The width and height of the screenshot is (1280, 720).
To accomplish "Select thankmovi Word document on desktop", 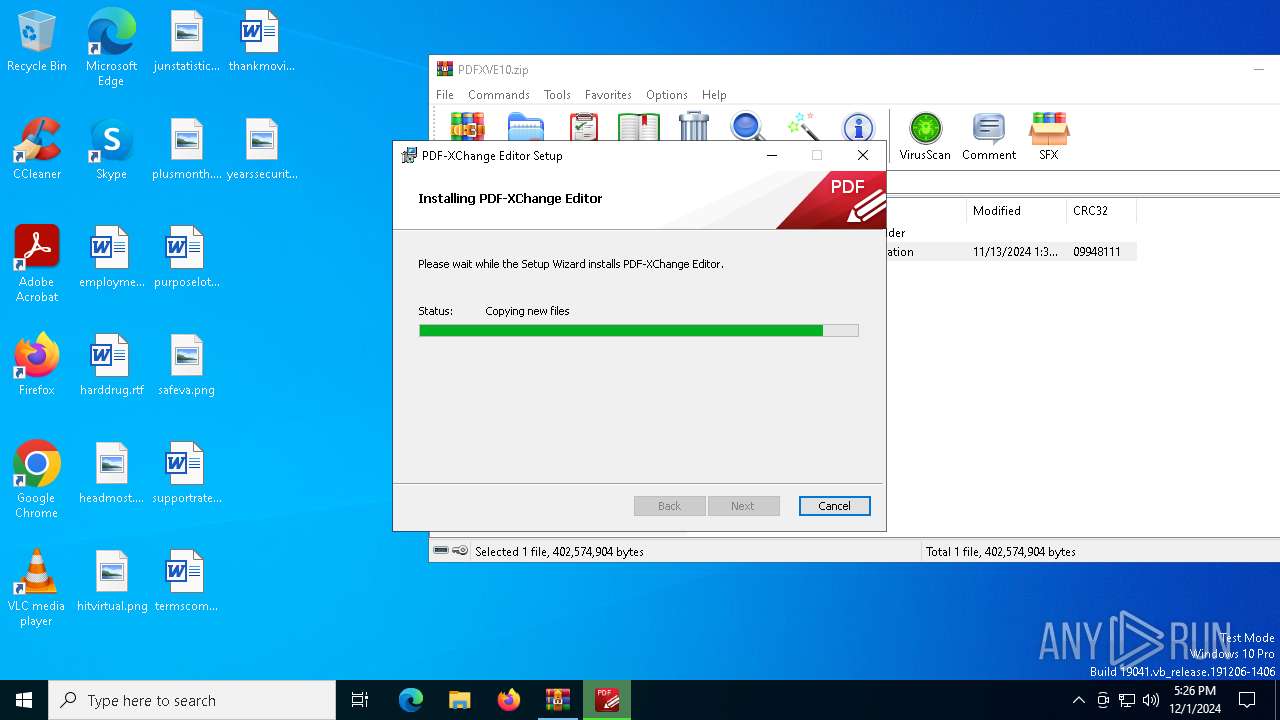I will [x=261, y=41].
